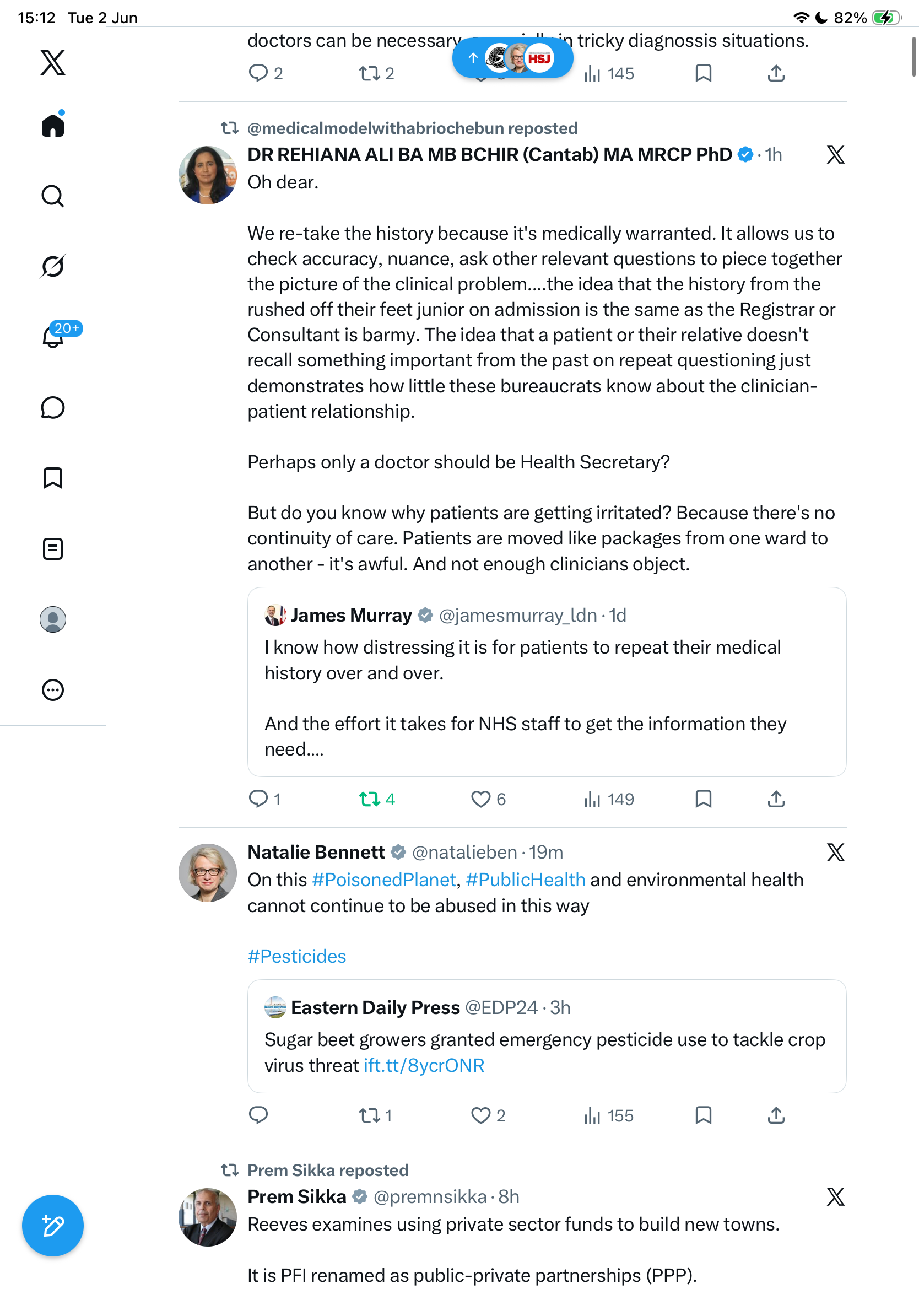Open the Search magnifier in sidebar

click(x=53, y=196)
